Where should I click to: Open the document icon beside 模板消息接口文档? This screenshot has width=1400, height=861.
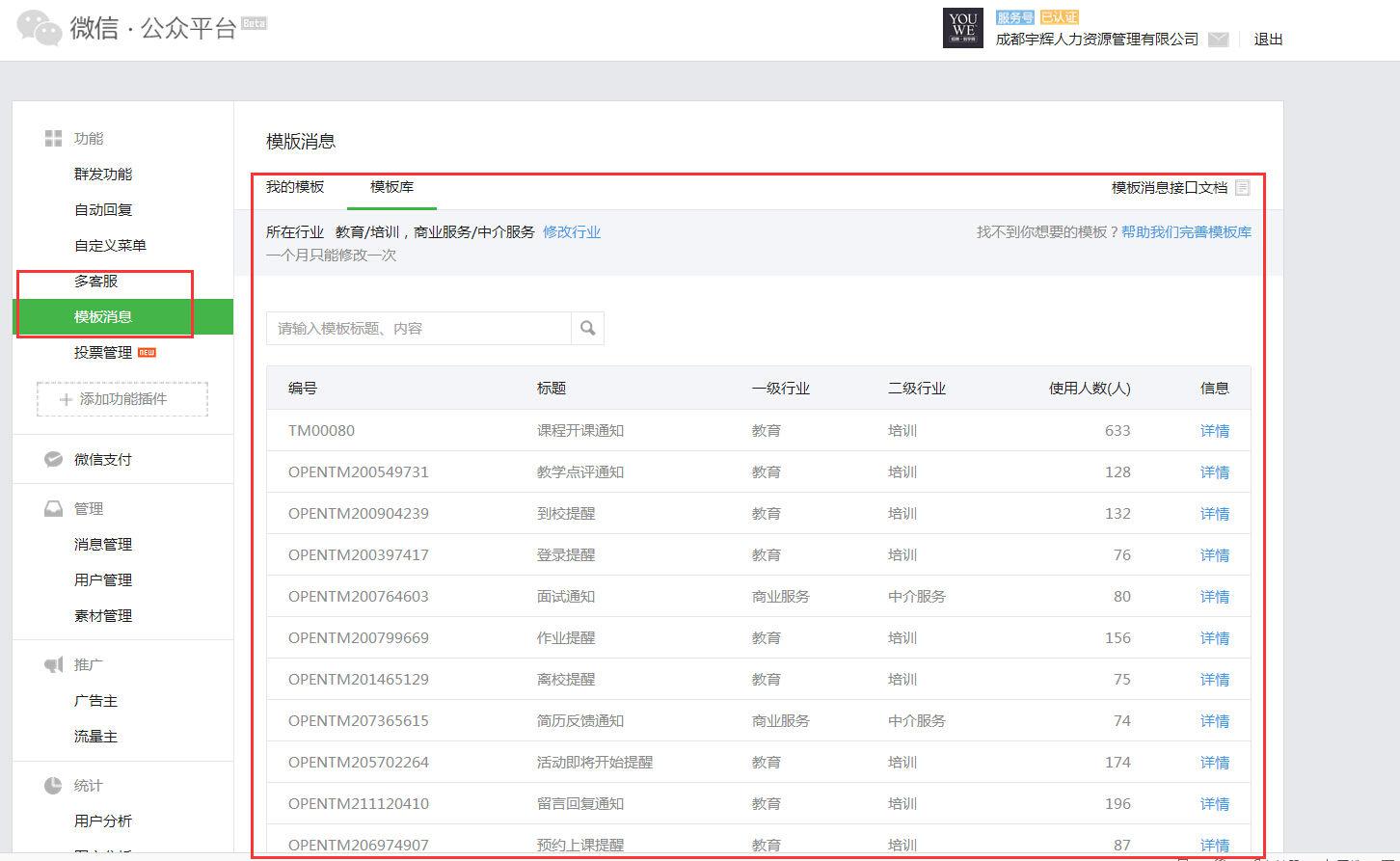(1243, 187)
